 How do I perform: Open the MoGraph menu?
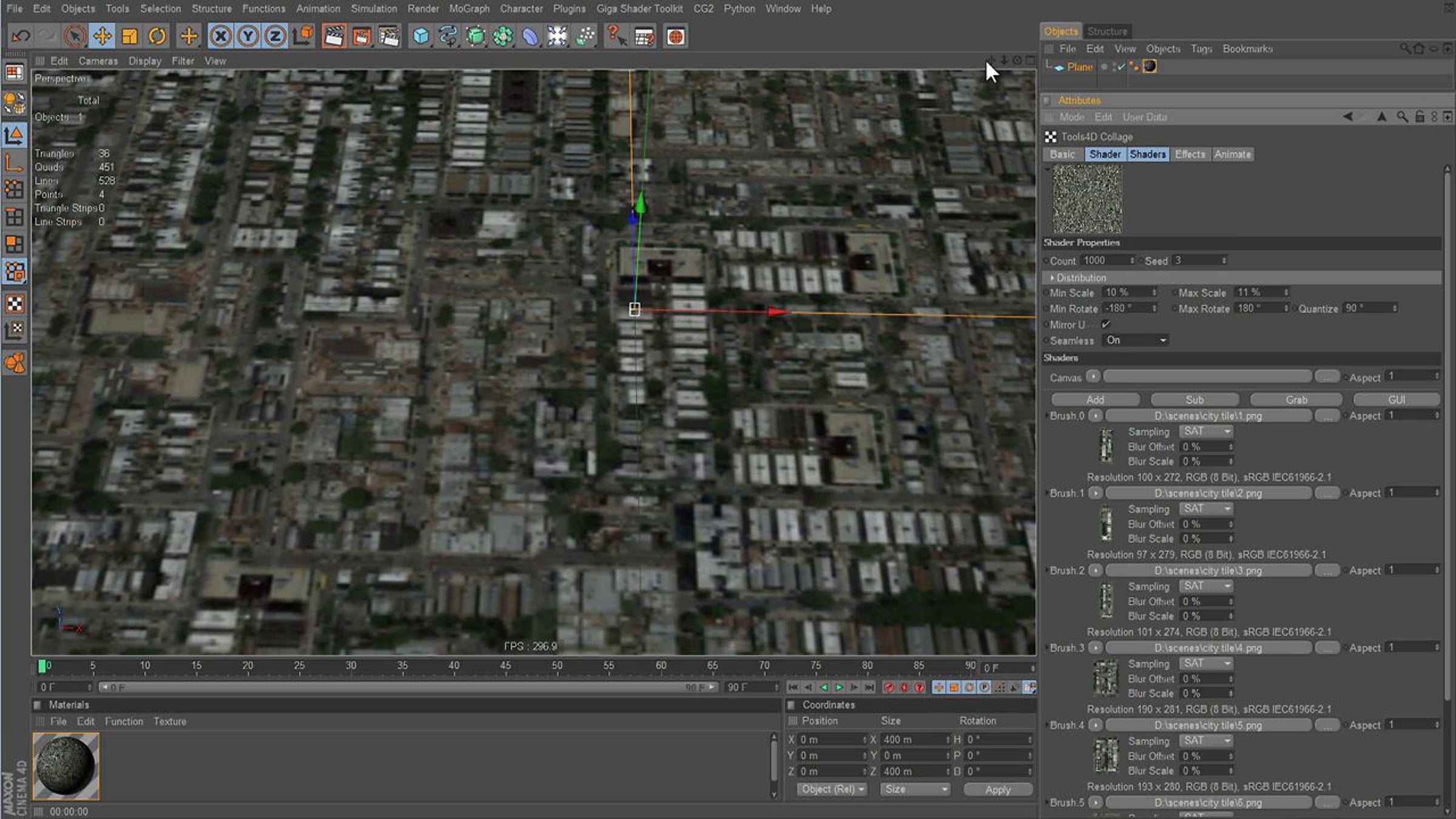pos(469,8)
